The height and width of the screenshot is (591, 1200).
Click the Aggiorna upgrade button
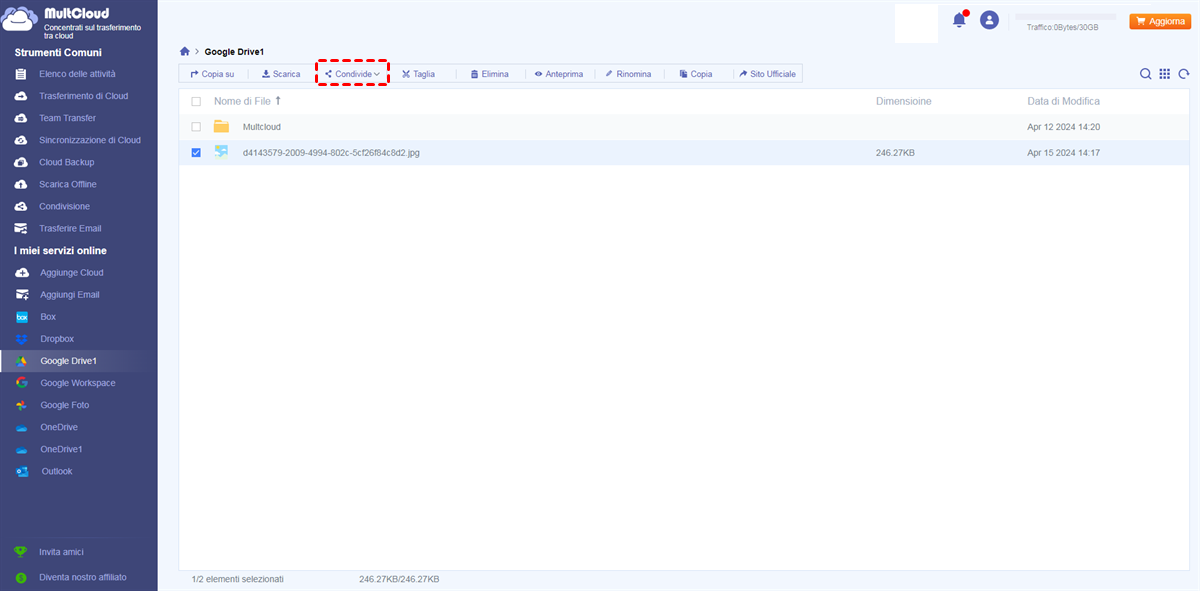1160,21
